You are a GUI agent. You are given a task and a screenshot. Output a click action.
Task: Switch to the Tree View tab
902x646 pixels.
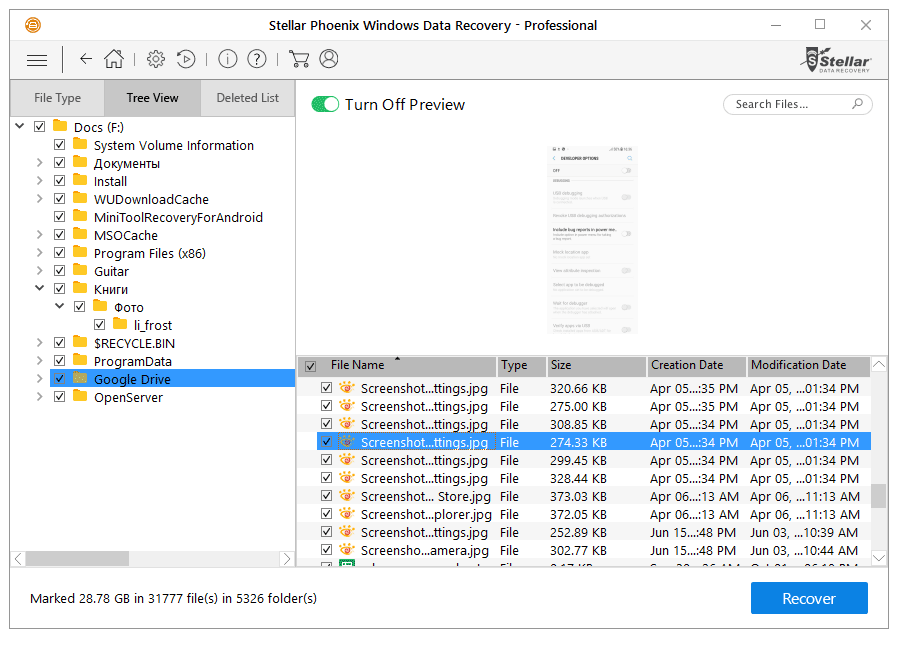coord(152,98)
